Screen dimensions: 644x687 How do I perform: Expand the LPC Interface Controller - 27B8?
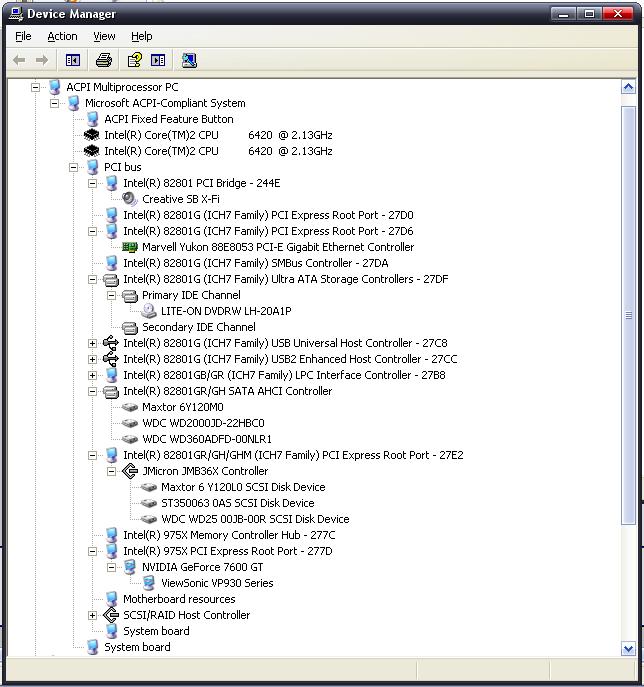(x=92, y=375)
